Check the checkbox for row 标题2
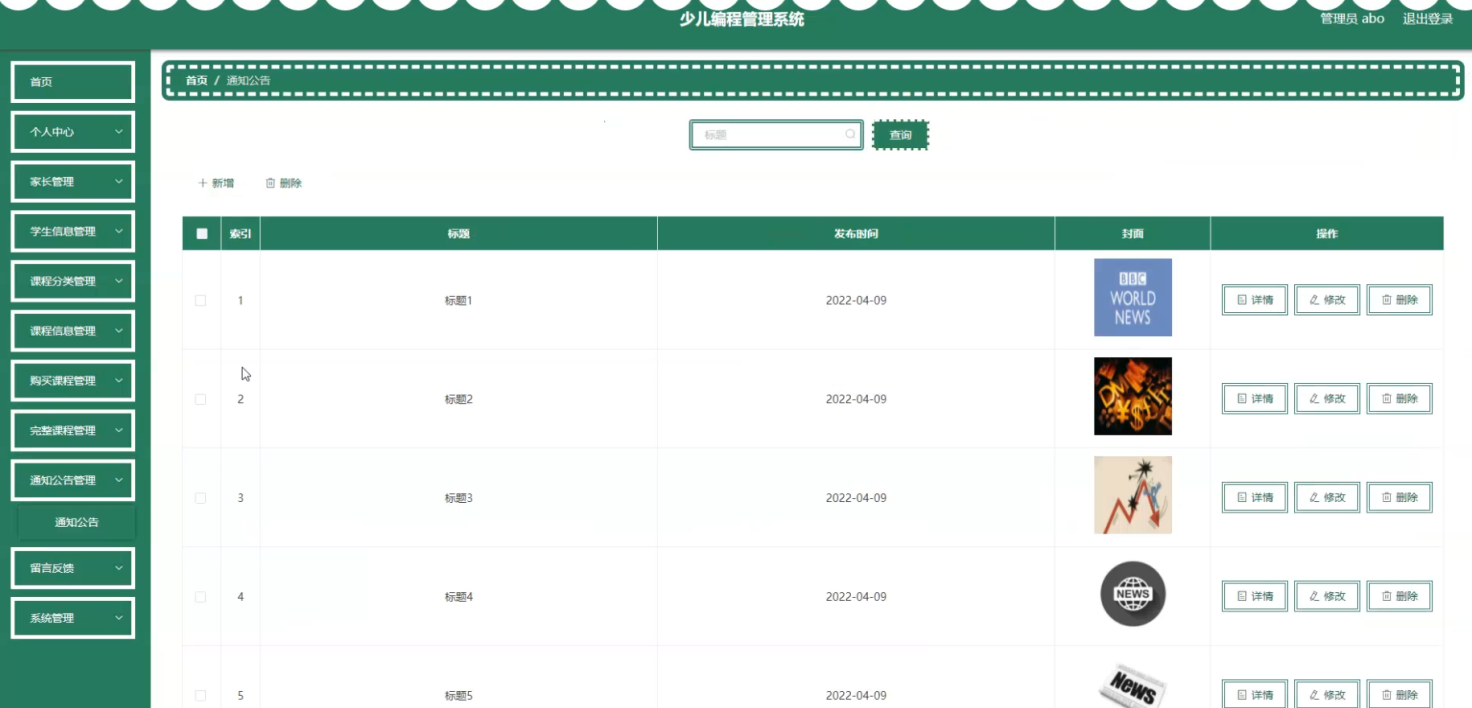The width and height of the screenshot is (1472, 708). (201, 399)
